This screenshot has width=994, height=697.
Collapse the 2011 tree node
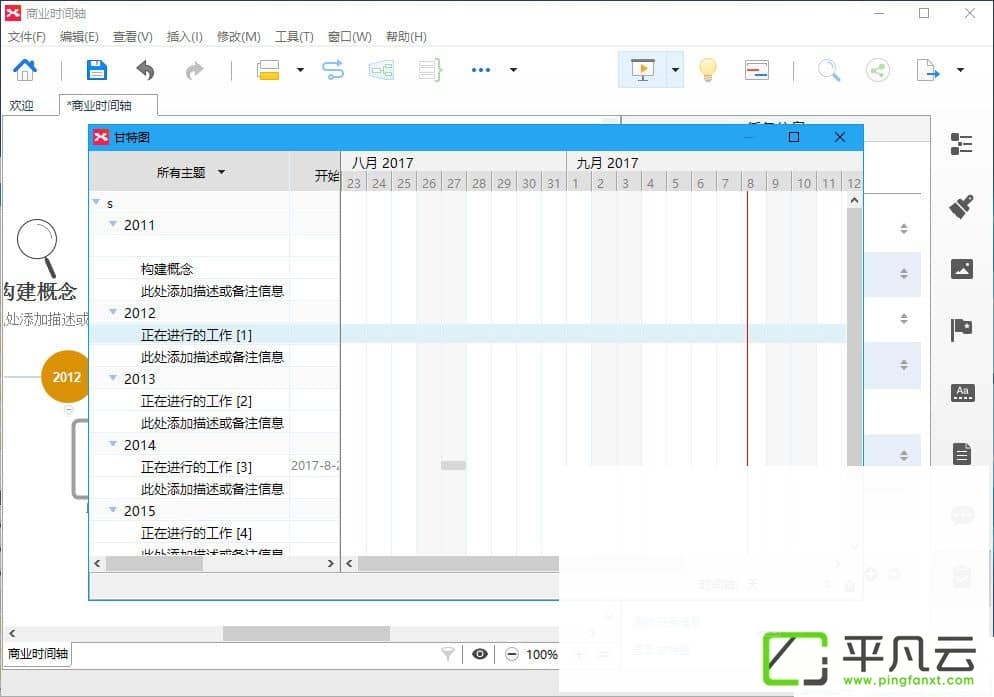113,224
